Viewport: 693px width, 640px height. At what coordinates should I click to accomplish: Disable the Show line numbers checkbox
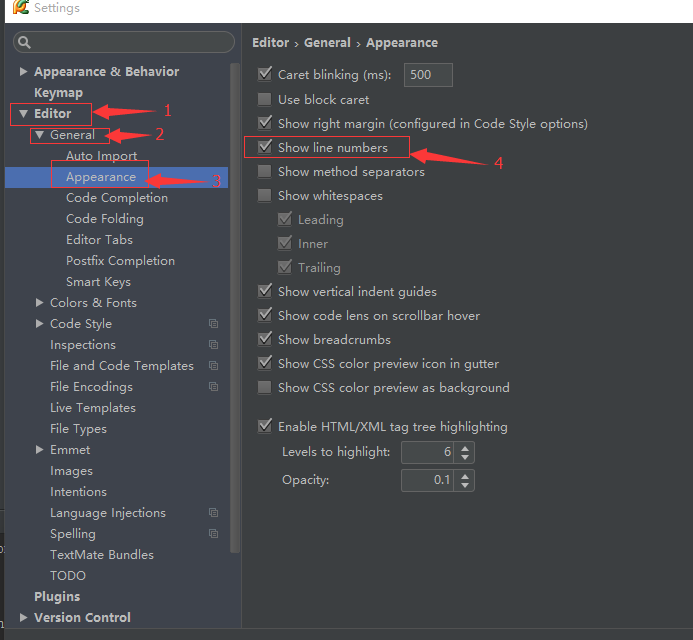coord(265,147)
